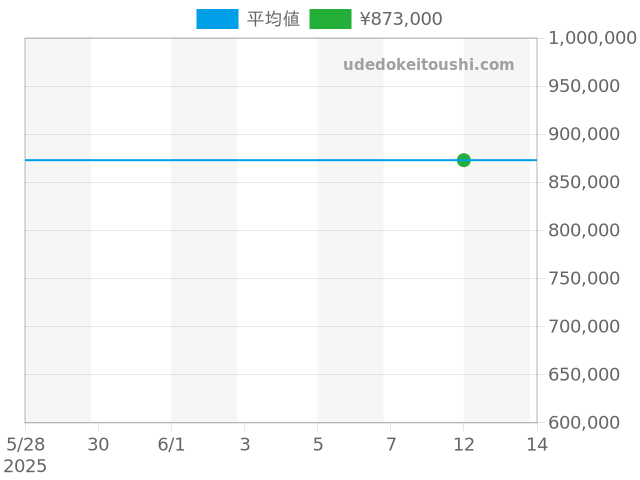Select the 7 date label on x-axis
The width and height of the screenshot is (640, 480).
pos(391,444)
